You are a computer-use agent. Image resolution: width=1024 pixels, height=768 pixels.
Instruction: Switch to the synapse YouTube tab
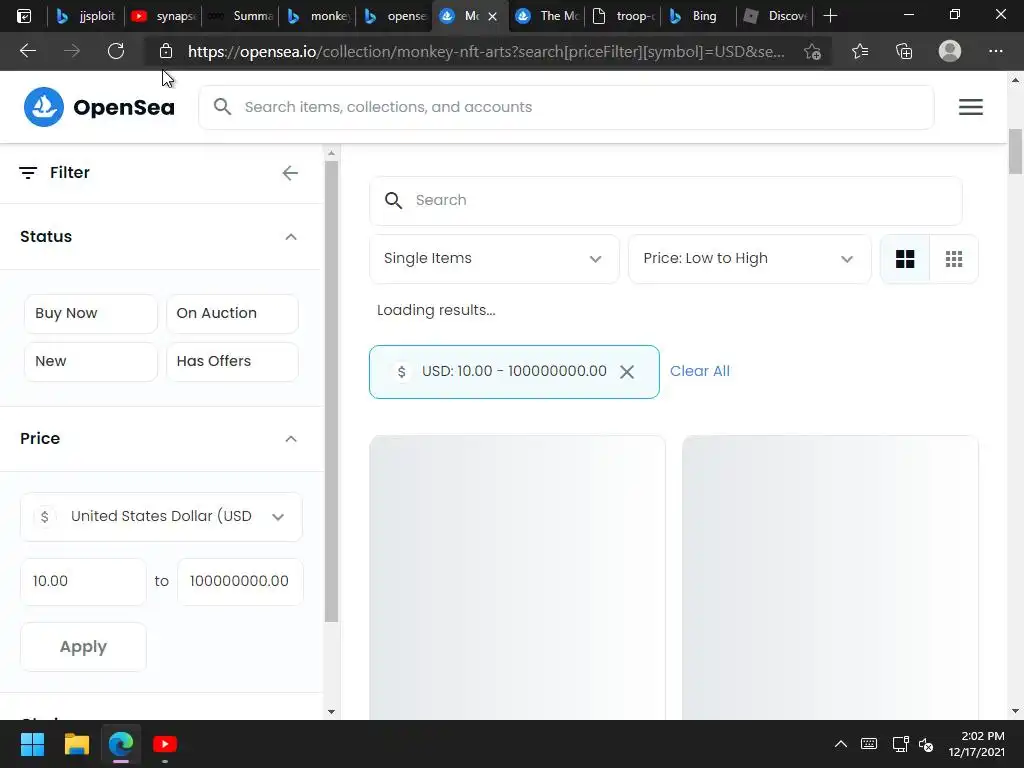(x=163, y=16)
